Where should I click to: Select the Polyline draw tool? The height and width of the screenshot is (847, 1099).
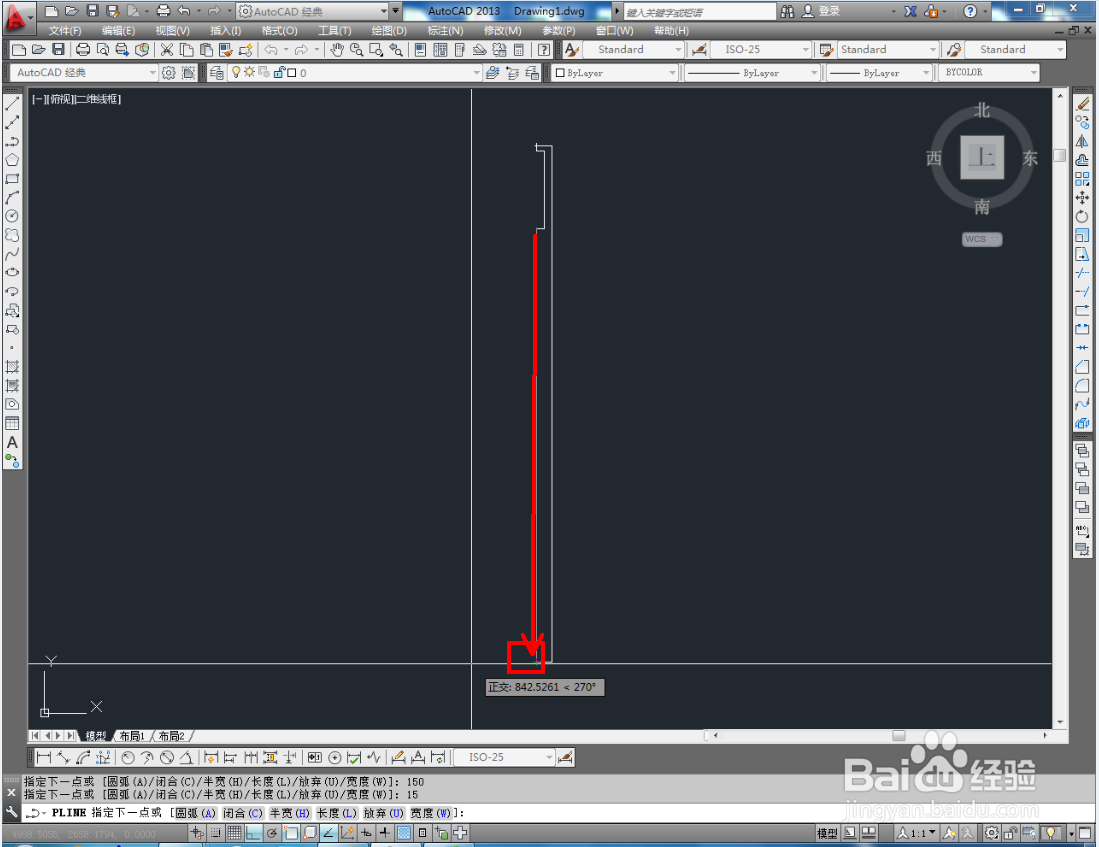tap(12, 142)
